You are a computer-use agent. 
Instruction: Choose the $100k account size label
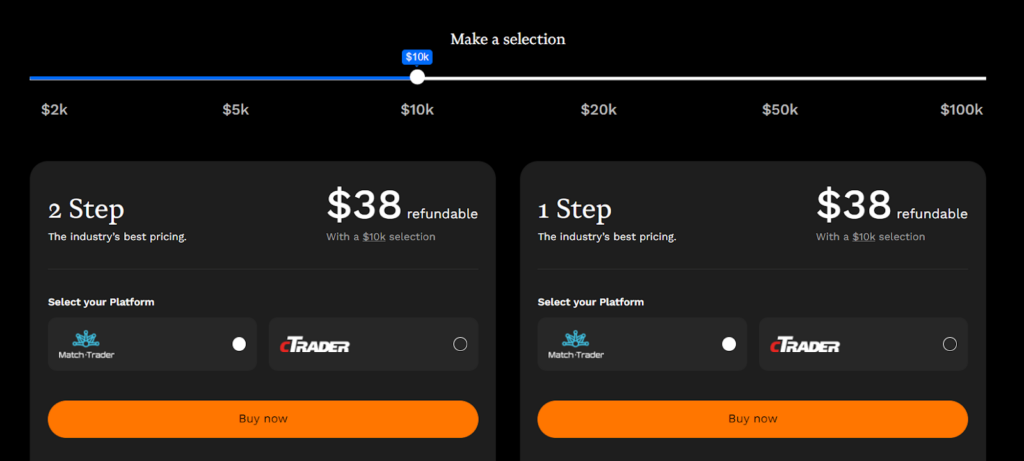(x=961, y=110)
